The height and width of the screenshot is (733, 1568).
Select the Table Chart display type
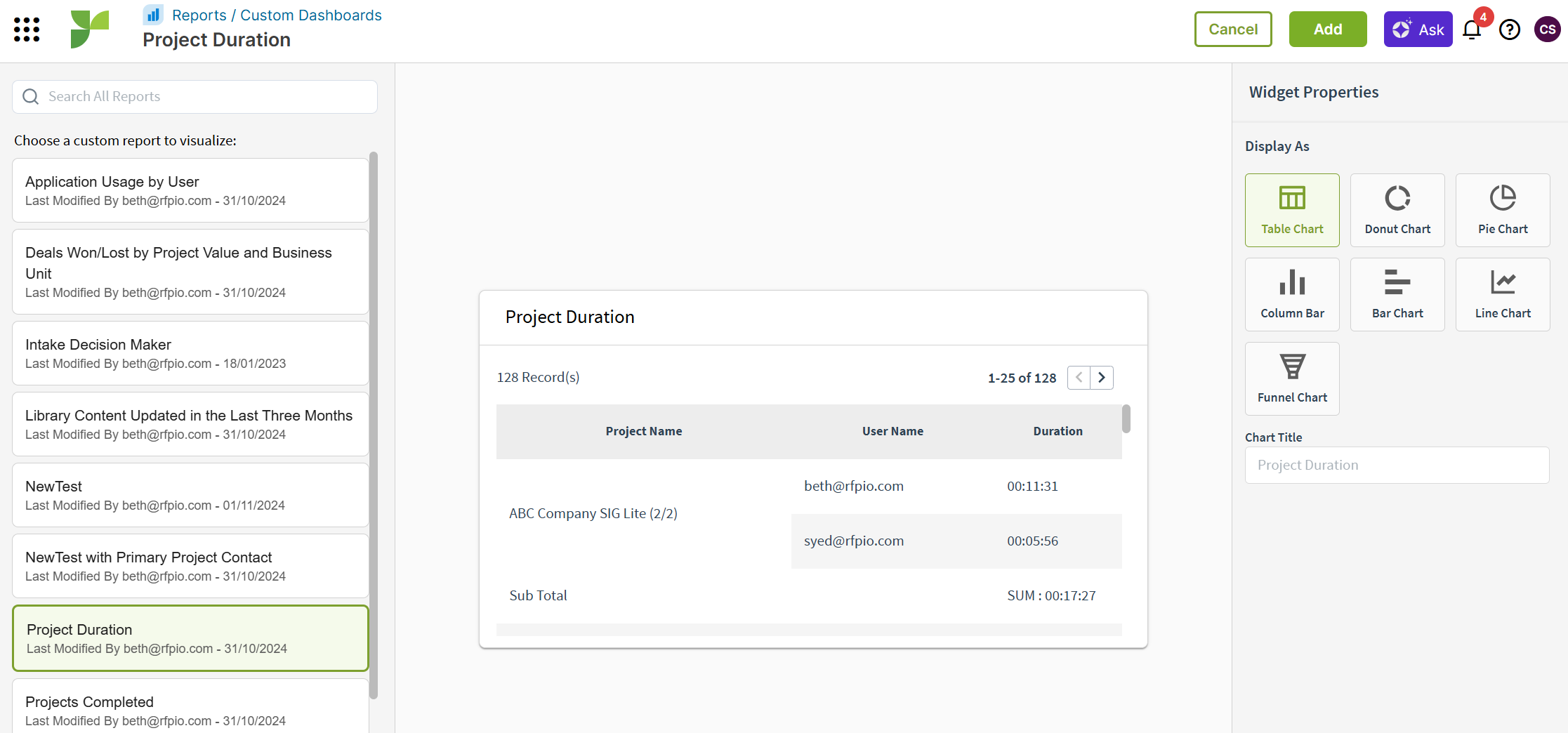tap(1292, 210)
